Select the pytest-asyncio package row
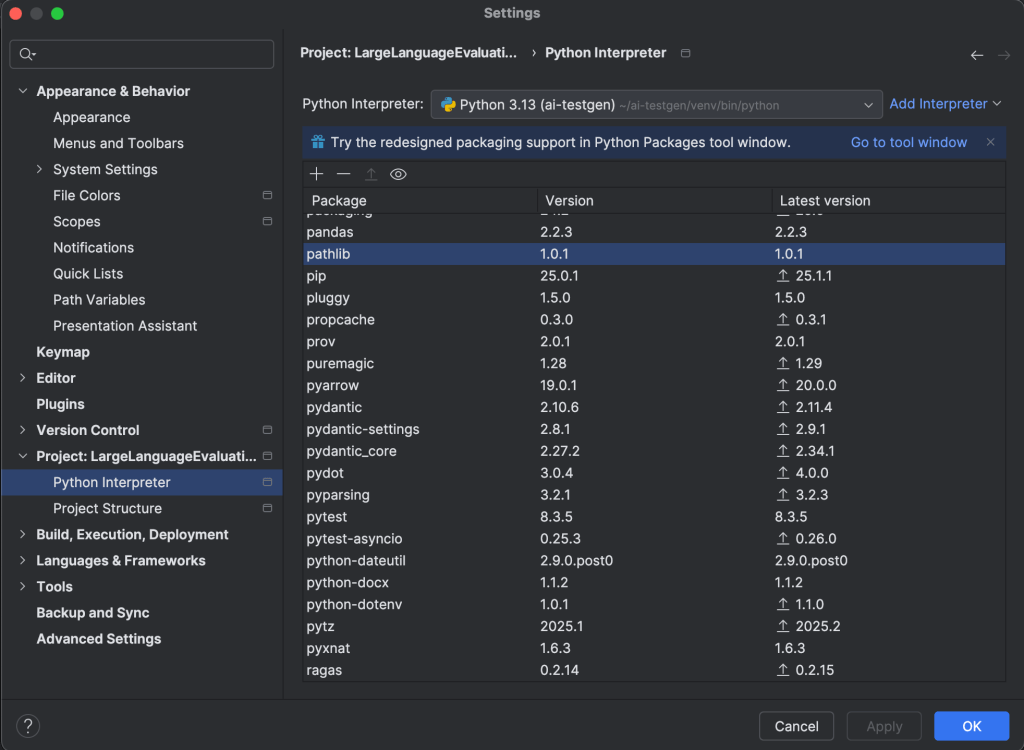 click(x=654, y=539)
